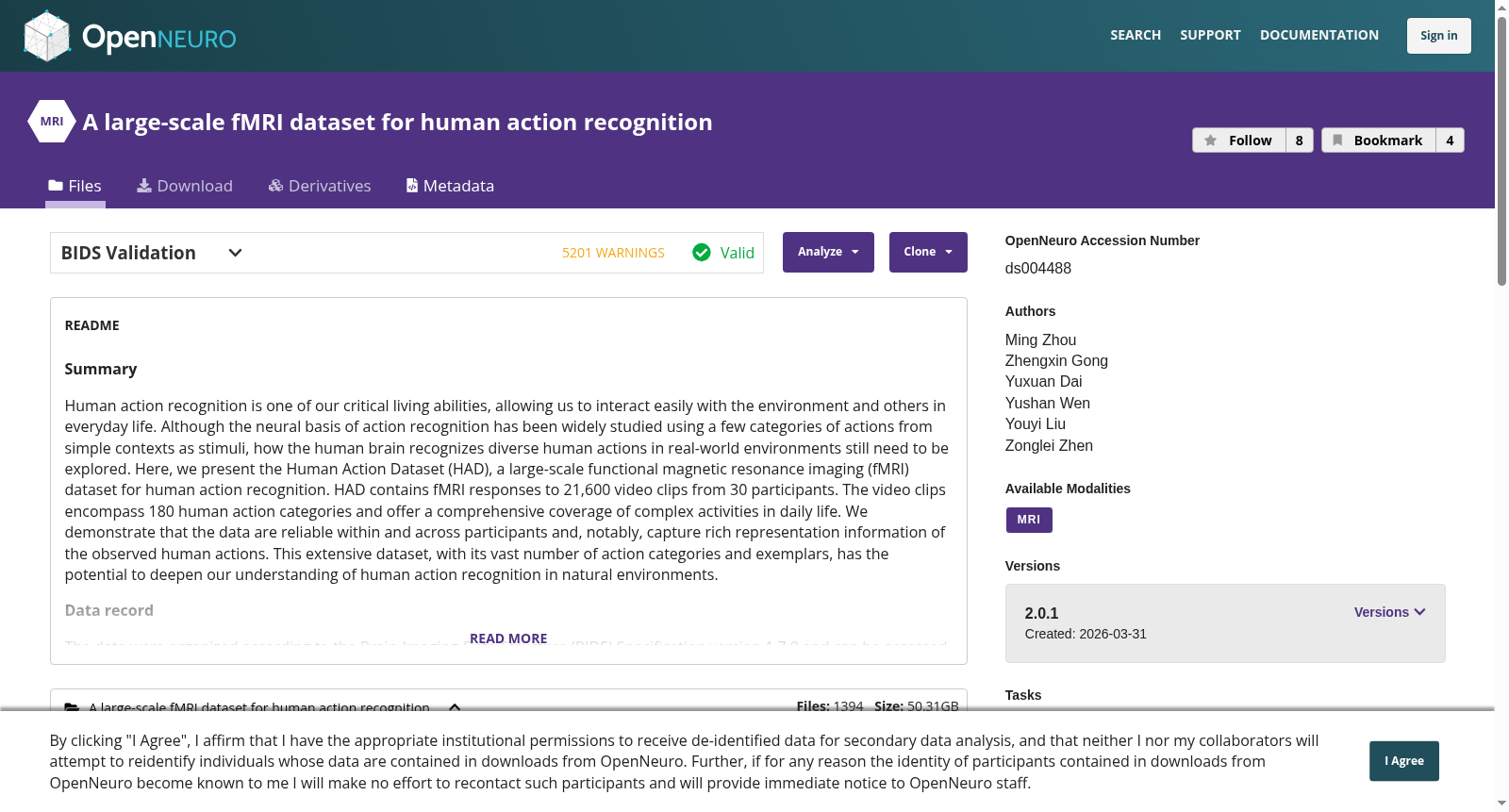
Task: Click the bookmark ribbon icon
Action: pos(1337,141)
